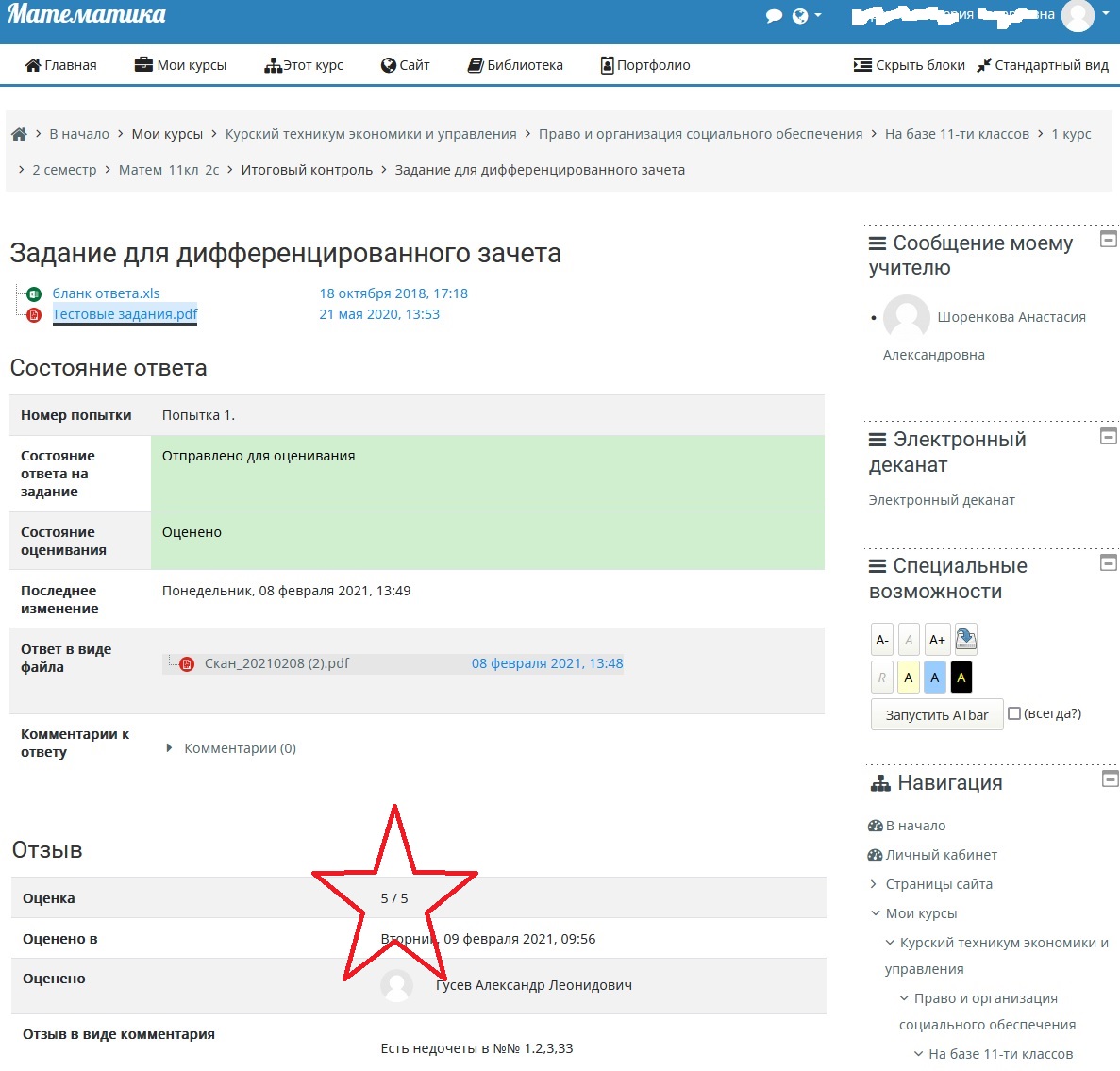
Task: Open the Портфолио menu item
Action: click(x=645, y=65)
